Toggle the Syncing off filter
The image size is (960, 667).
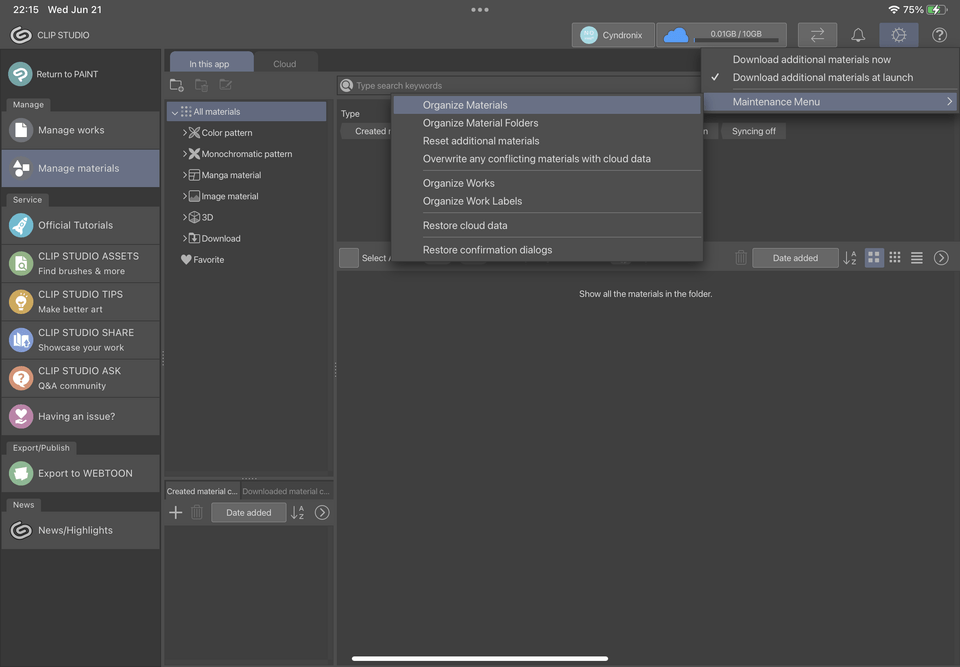(754, 131)
